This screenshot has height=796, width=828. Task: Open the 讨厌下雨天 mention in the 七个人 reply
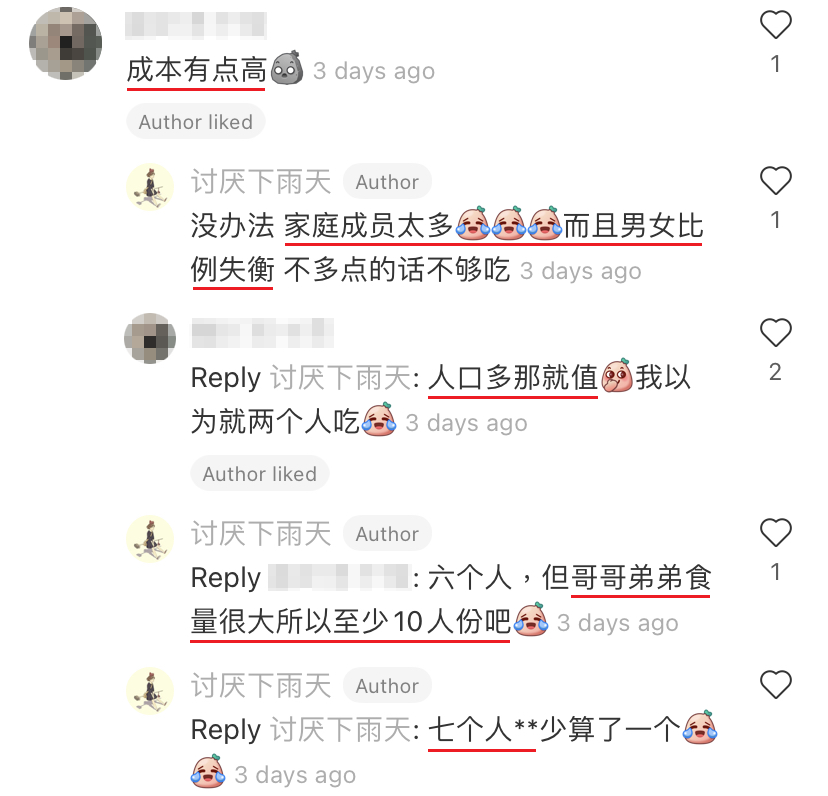(x=341, y=730)
